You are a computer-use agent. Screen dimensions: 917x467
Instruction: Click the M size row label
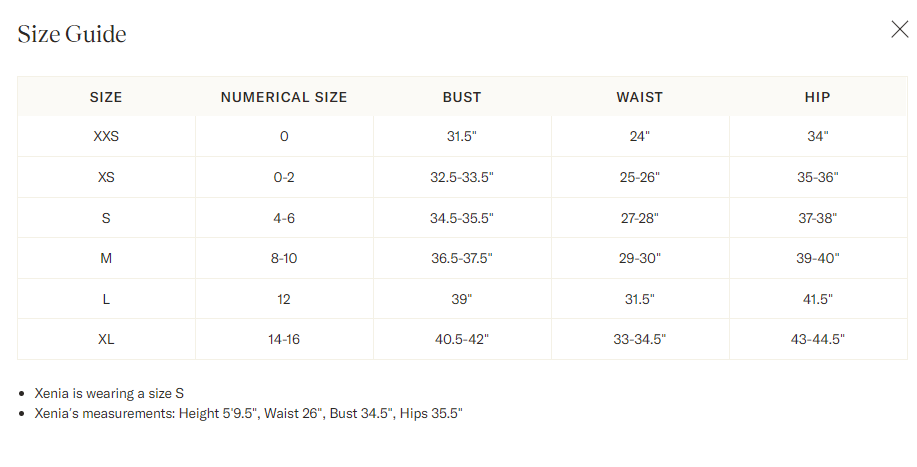tap(106, 258)
